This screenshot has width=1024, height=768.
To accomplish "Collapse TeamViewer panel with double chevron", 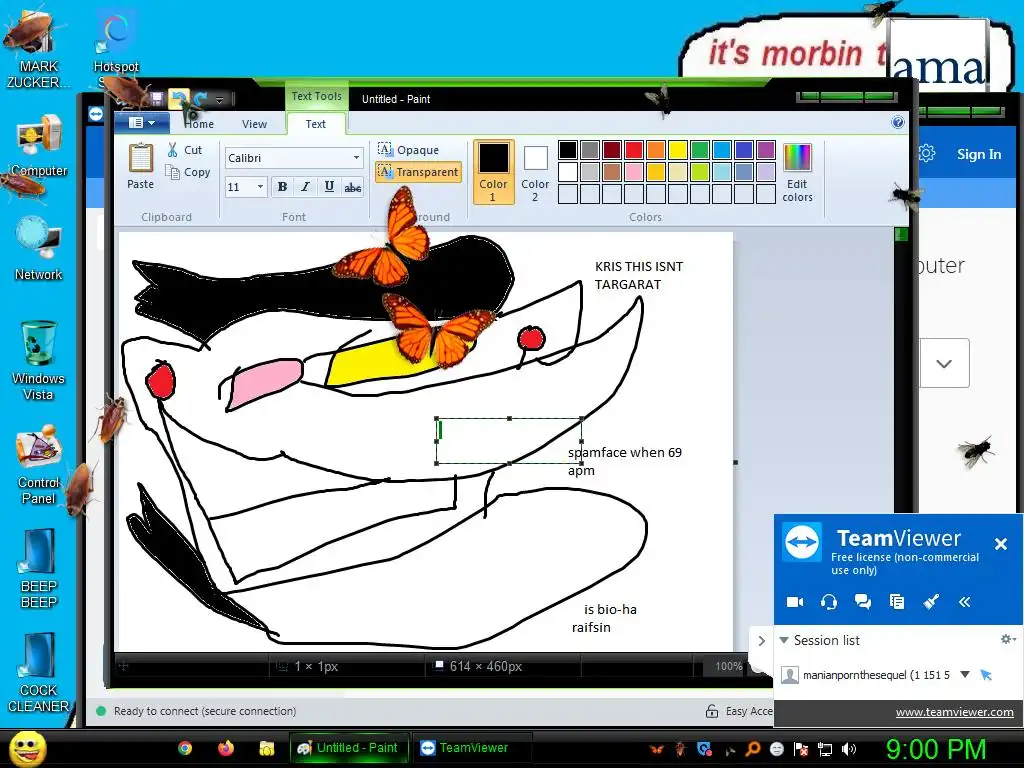I will (965, 602).
